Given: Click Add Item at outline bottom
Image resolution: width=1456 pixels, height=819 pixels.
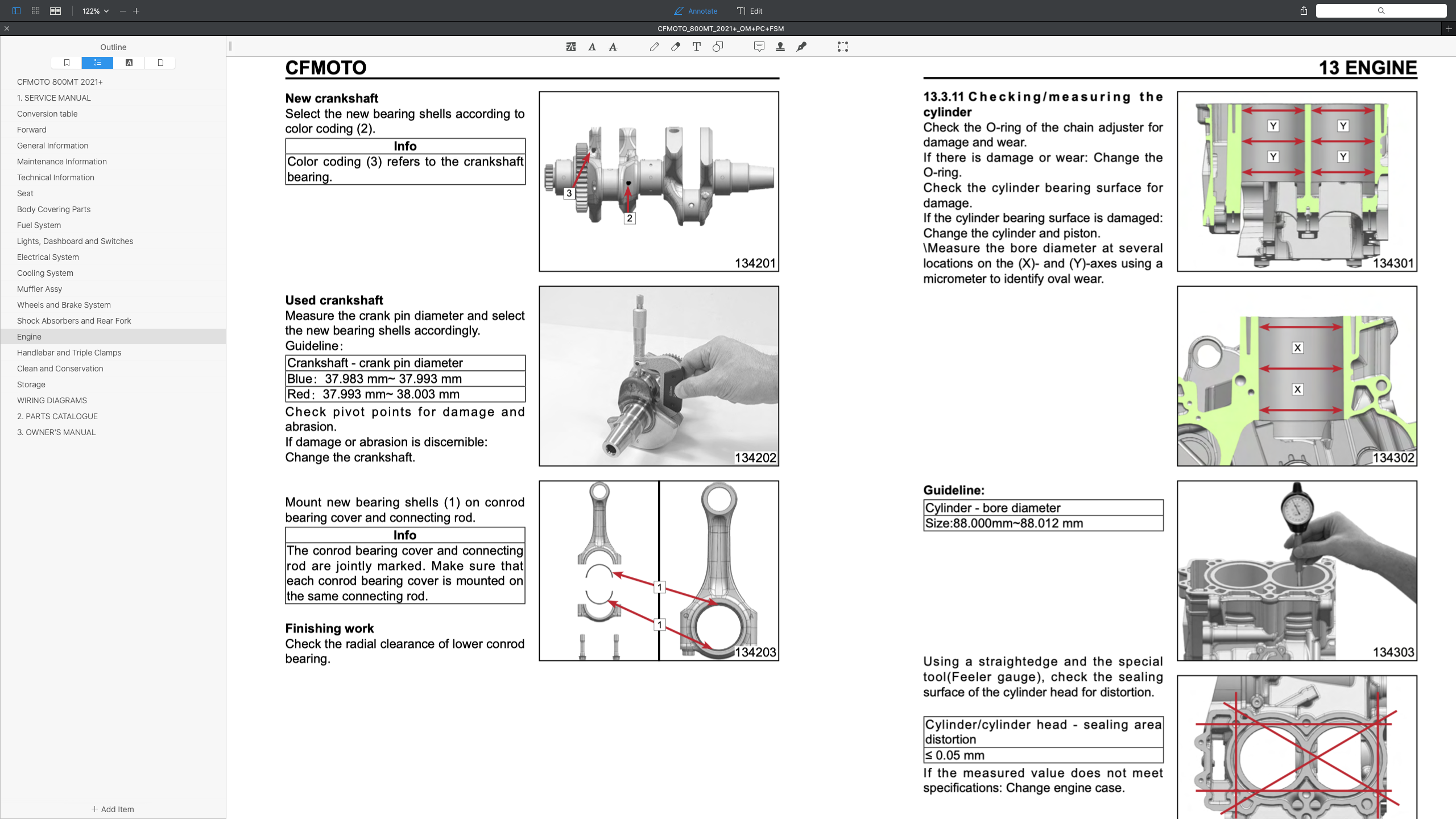Looking at the screenshot, I should 113,809.
